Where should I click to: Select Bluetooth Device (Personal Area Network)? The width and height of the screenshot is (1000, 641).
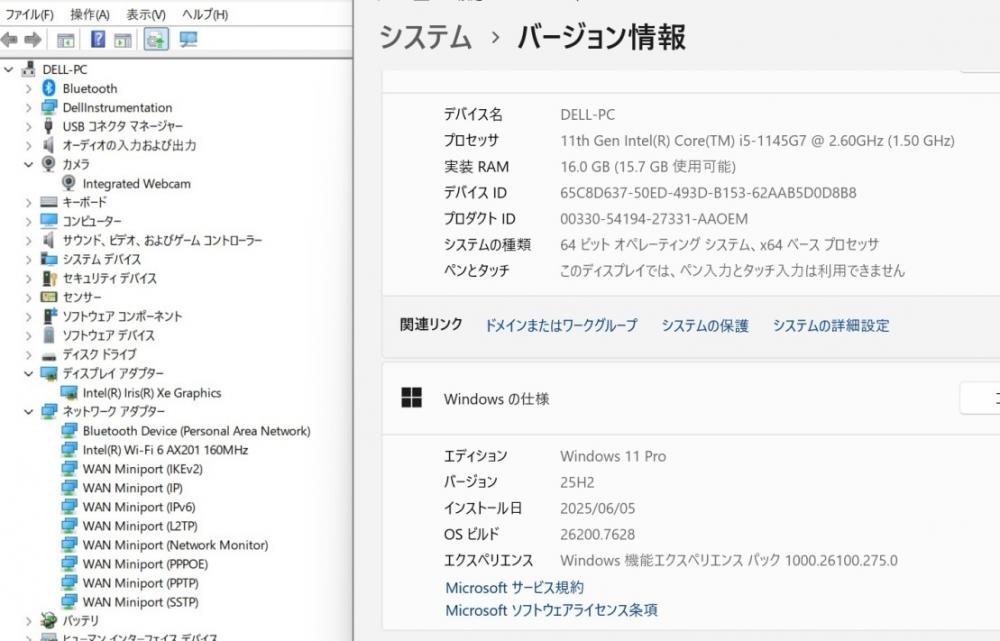[x=196, y=431]
